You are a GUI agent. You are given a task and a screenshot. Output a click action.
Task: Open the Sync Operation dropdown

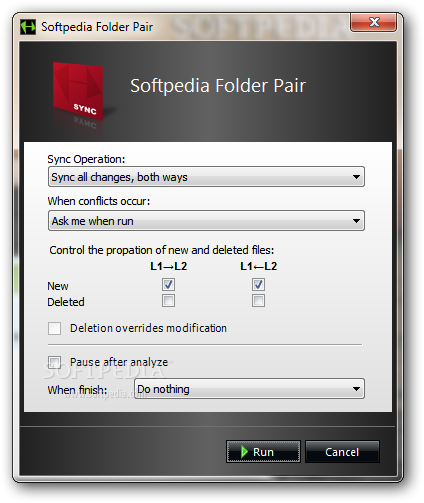coord(206,177)
